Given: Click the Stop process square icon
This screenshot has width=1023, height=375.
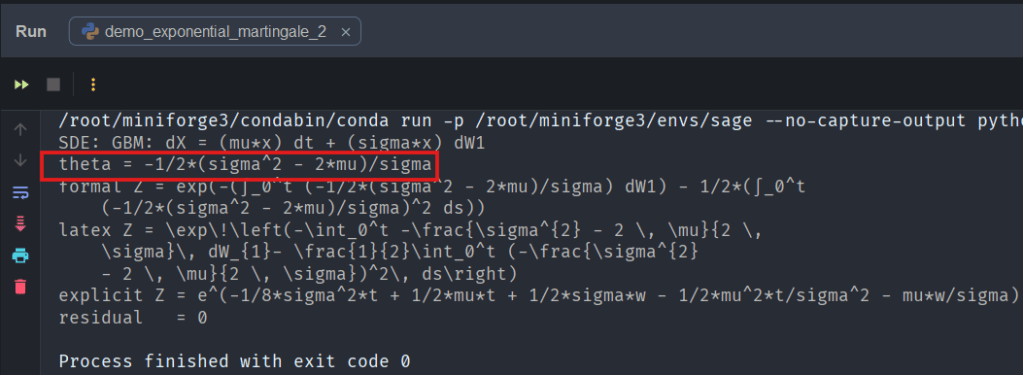Looking at the screenshot, I should [53, 85].
